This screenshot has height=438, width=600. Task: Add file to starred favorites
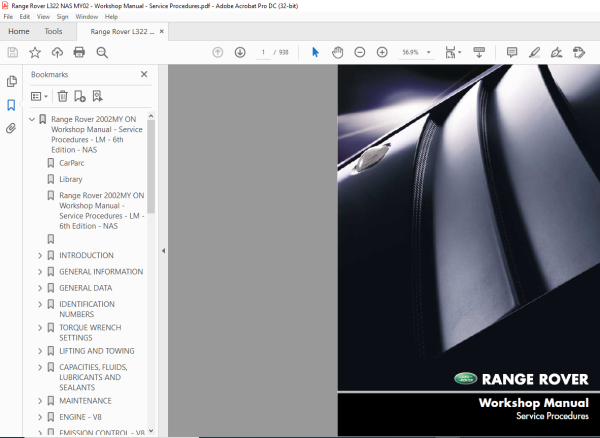[x=35, y=52]
